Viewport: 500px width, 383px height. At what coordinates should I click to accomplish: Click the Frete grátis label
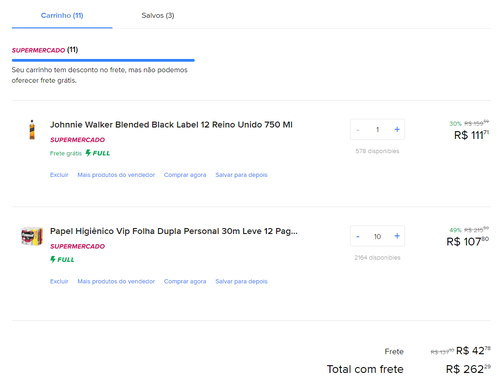[66, 153]
